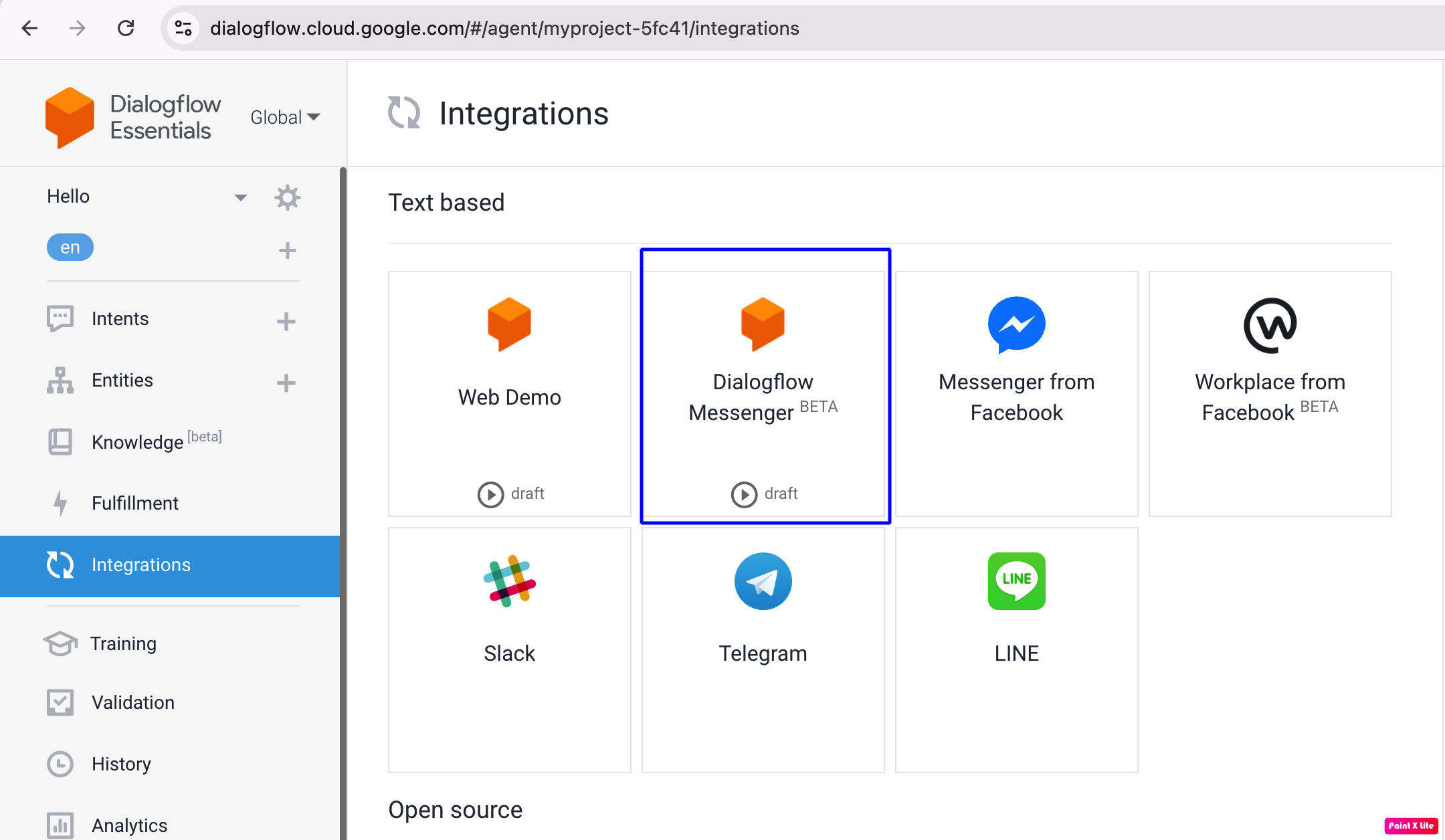Switch to the Integrations sidebar item

140,565
